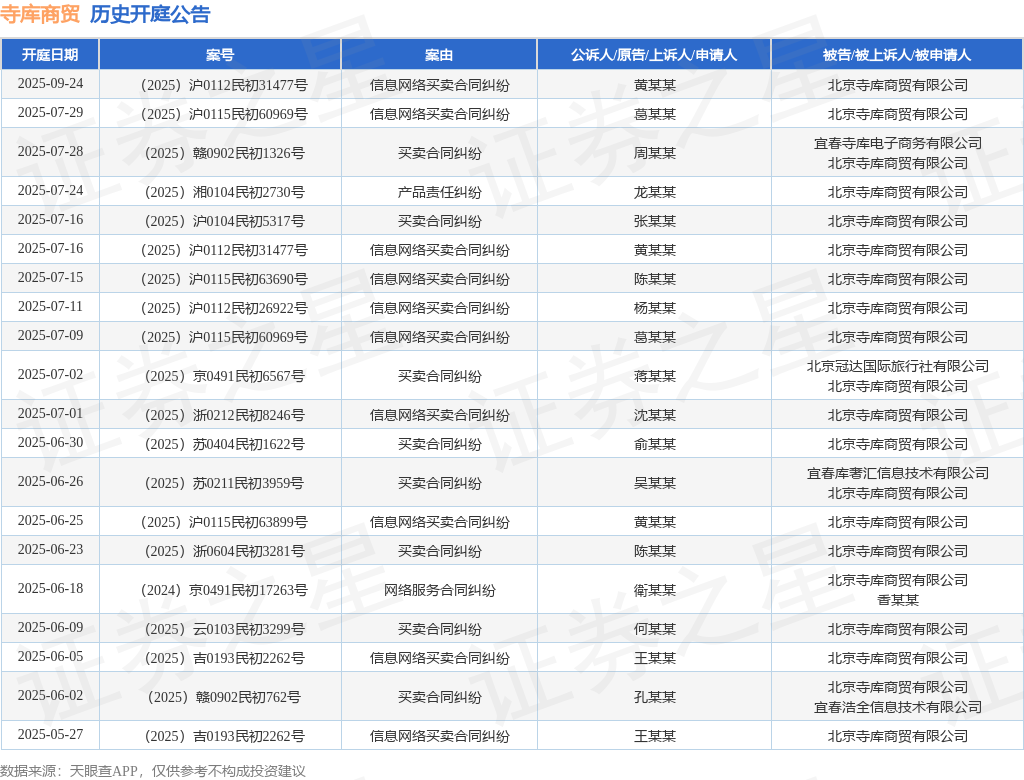
Task: Click the 数据来源 天眼查APP footer note
Action: [153, 771]
